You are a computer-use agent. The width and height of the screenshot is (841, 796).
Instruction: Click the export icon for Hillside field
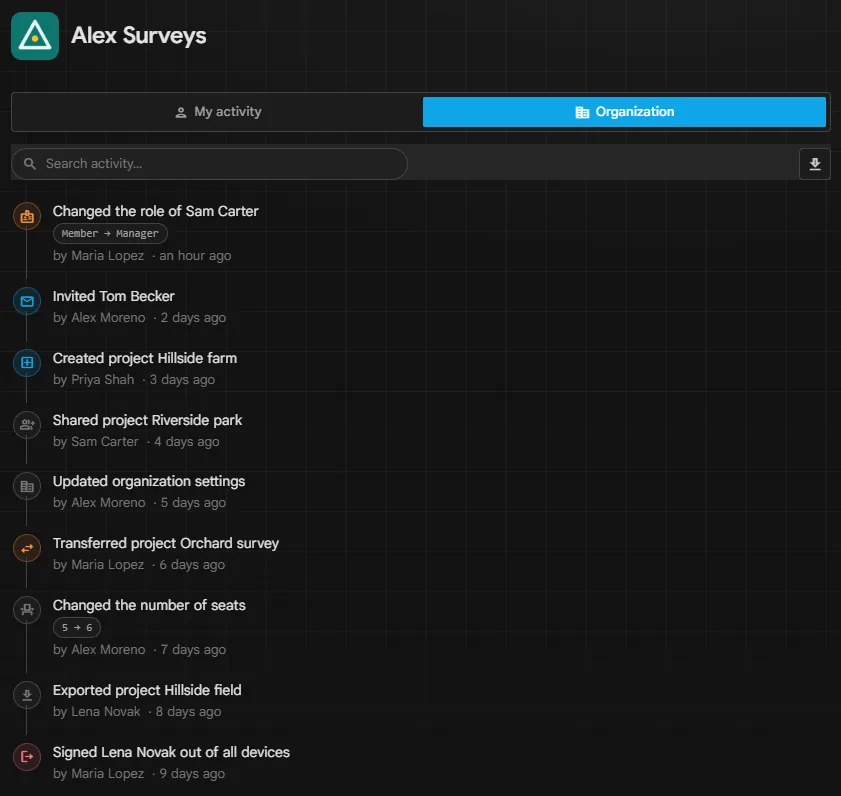click(27, 695)
